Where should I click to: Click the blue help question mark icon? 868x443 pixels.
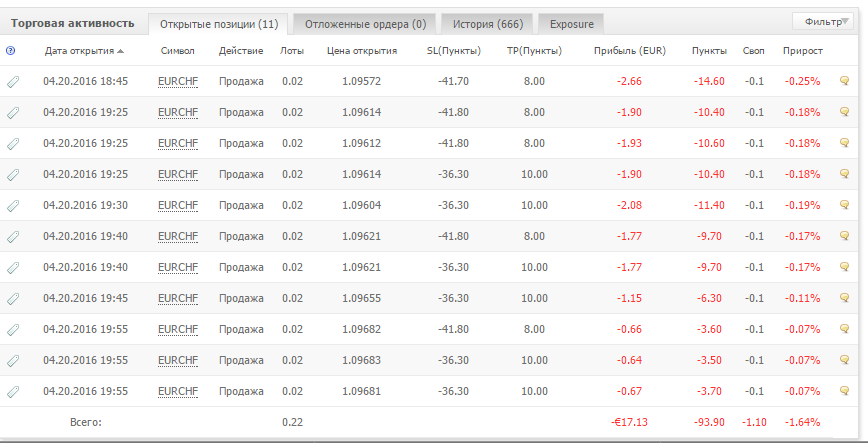(10, 51)
